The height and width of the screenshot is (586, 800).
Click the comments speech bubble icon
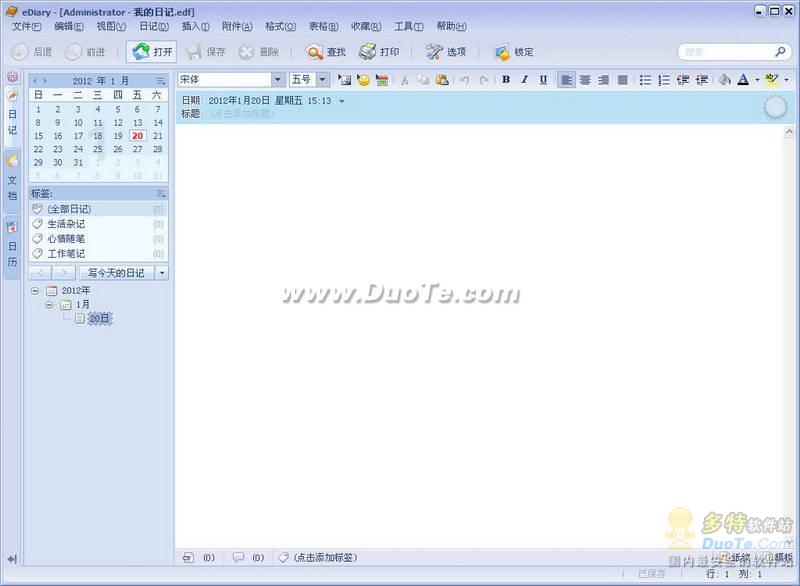(x=238, y=557)
